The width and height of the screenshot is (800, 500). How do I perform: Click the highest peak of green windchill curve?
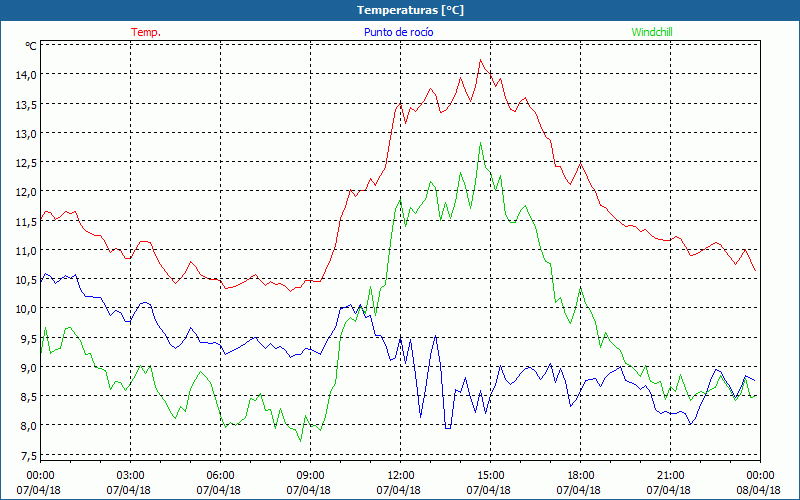481,142
